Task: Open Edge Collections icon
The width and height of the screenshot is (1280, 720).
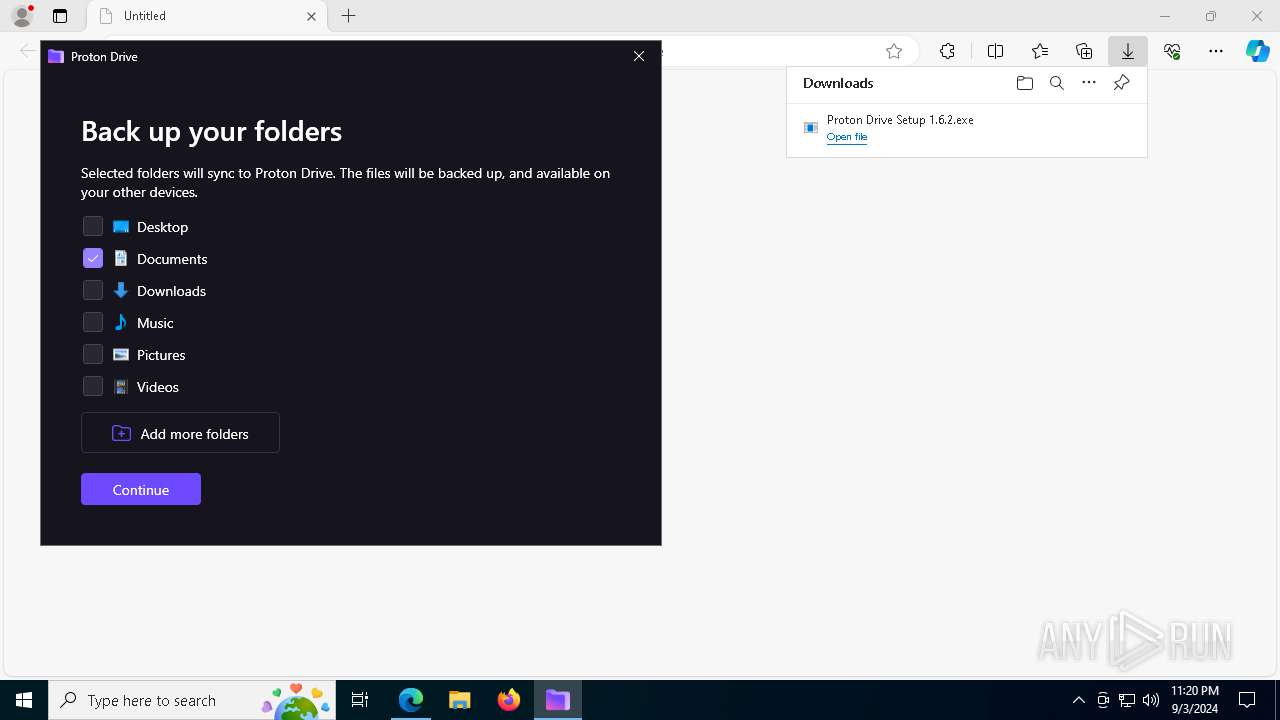Action: point(1084,51)
